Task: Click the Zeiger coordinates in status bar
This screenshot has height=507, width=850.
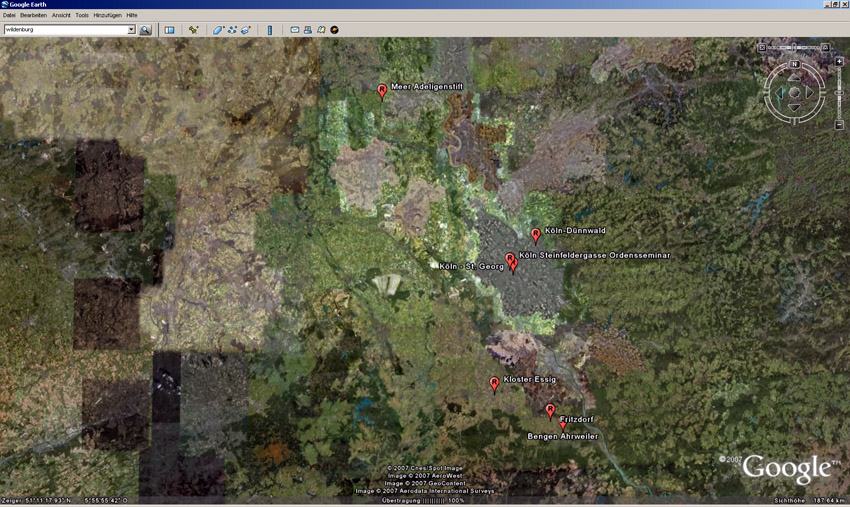Action: pyautogui.click(x=65, y=500)
